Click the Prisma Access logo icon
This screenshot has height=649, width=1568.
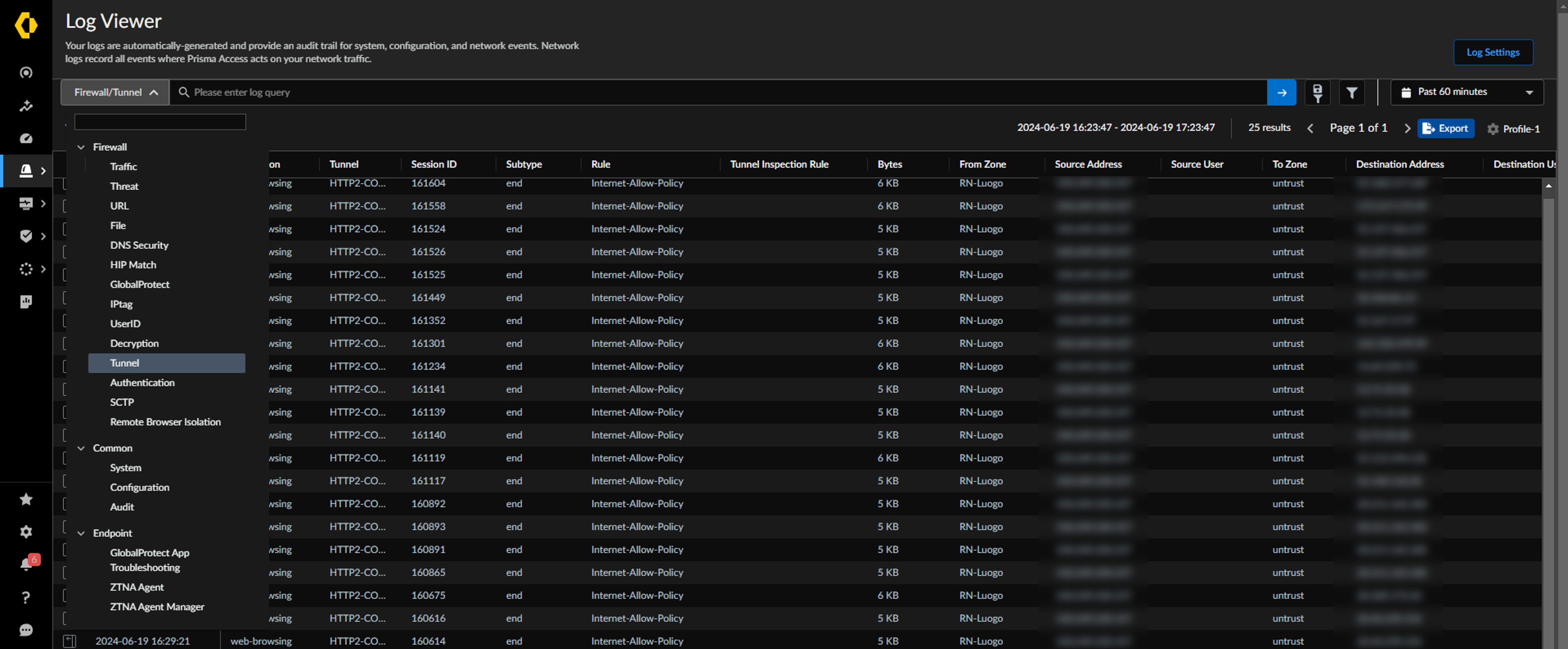[x=26, y=25]
